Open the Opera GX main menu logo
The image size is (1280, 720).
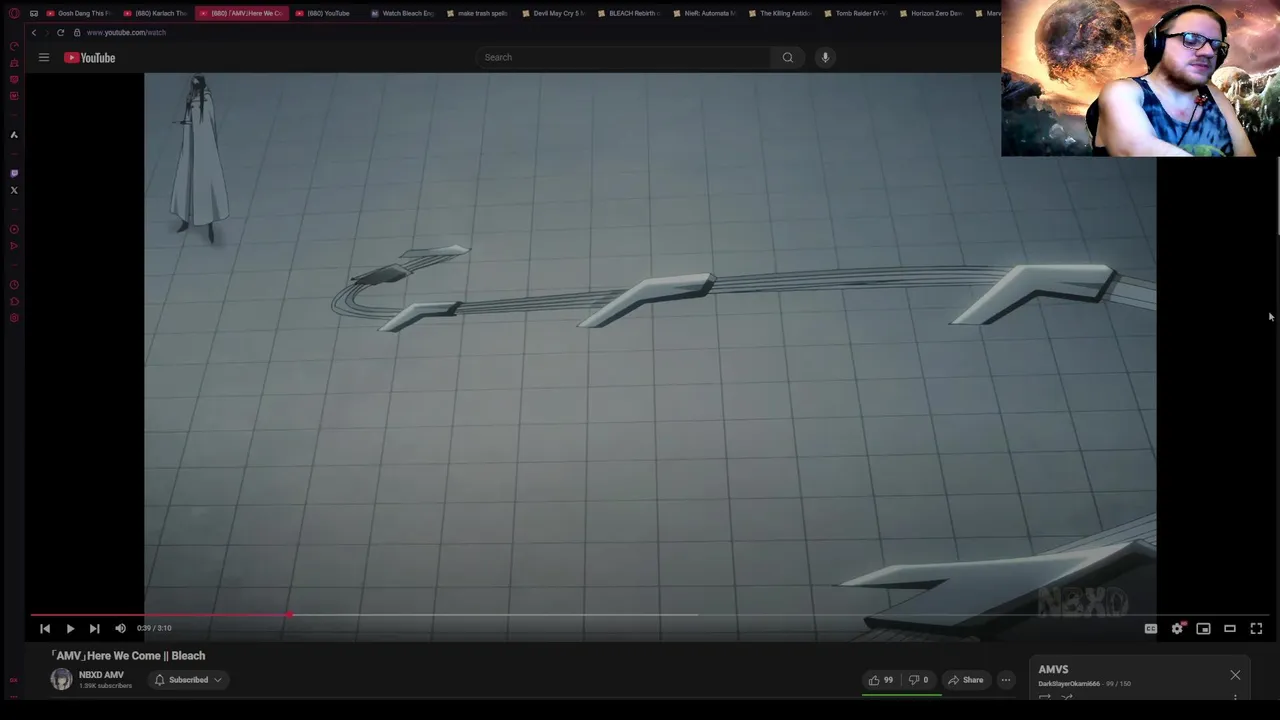click(x=14, y=13)
